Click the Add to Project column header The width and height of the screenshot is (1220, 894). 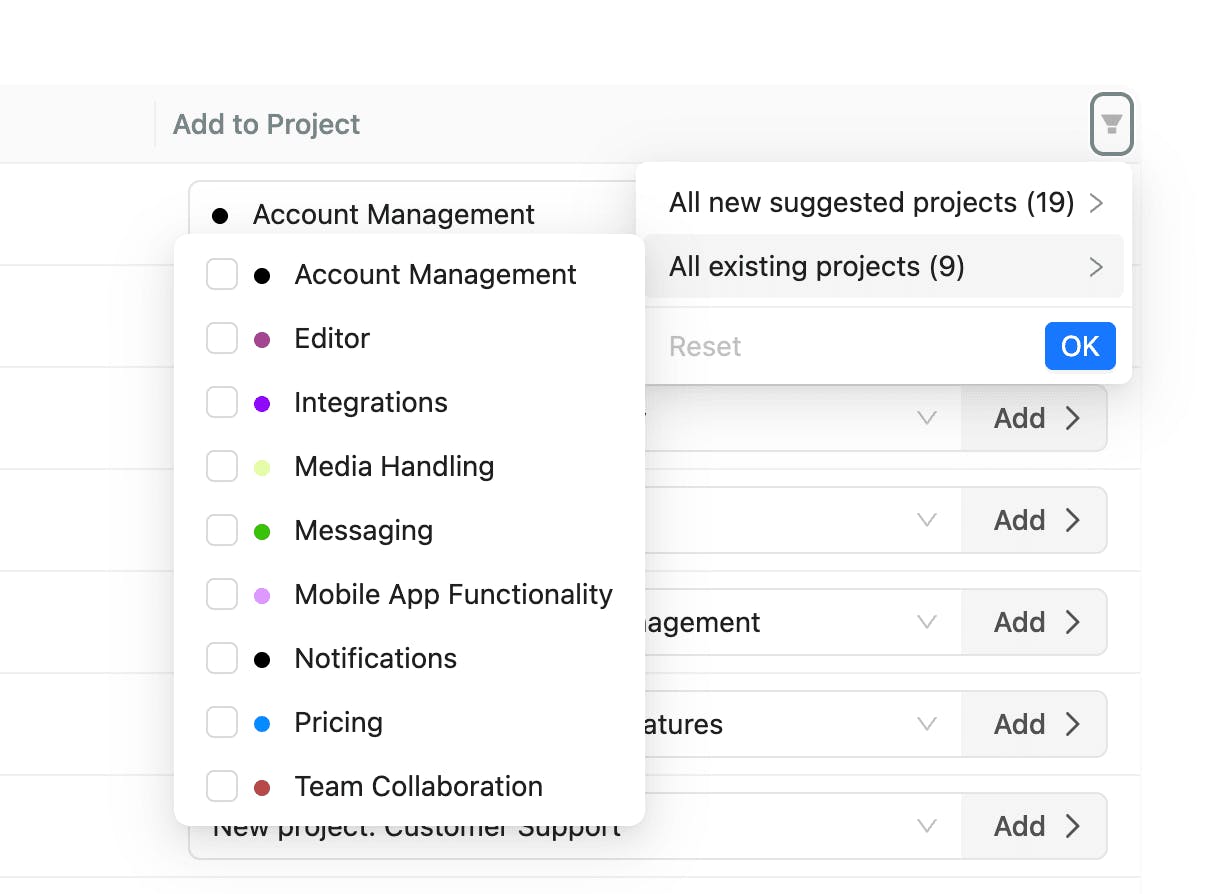click(266, 125)
